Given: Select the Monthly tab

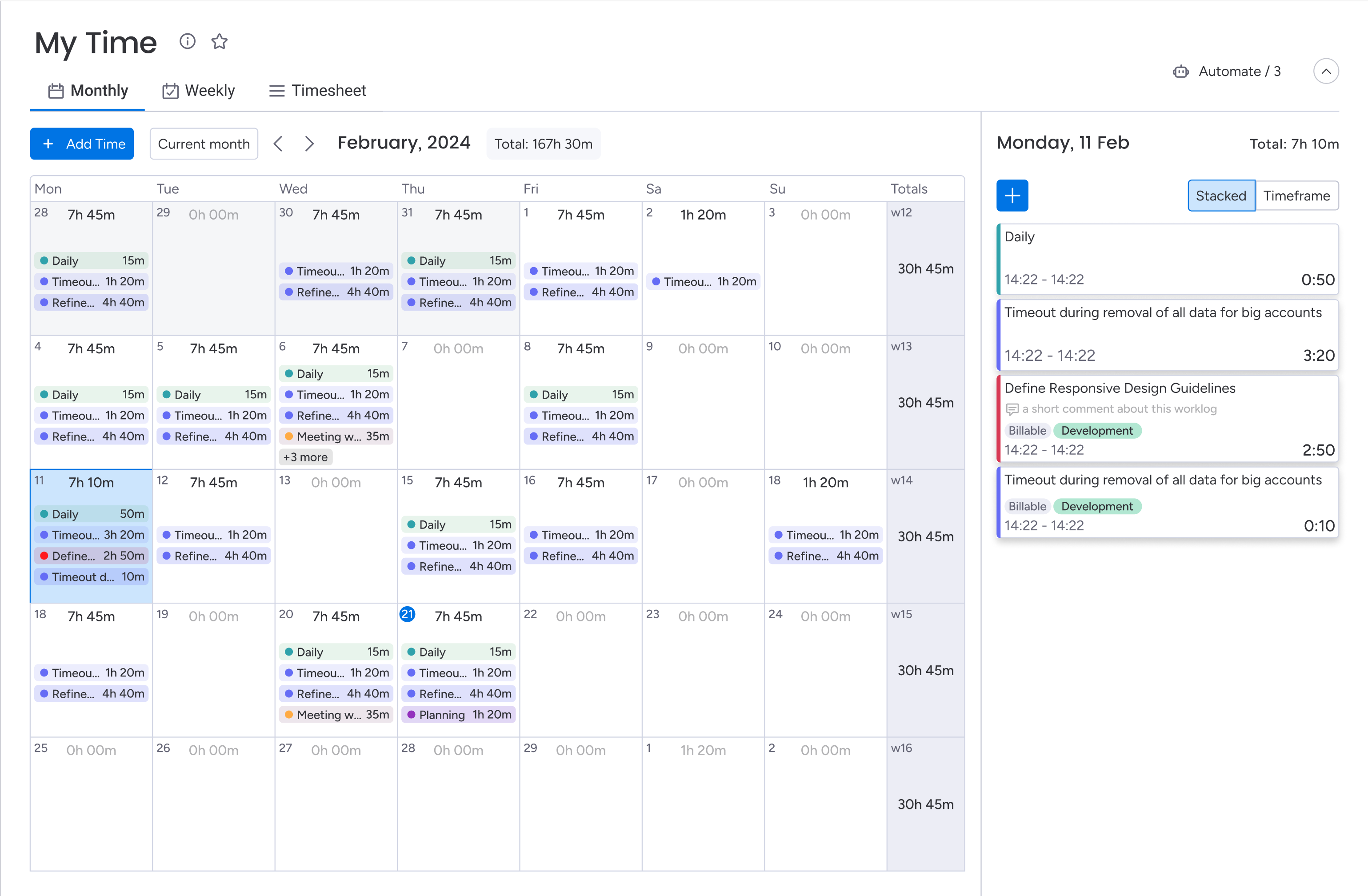Looking at the screenshot, I should coord(90,90).
